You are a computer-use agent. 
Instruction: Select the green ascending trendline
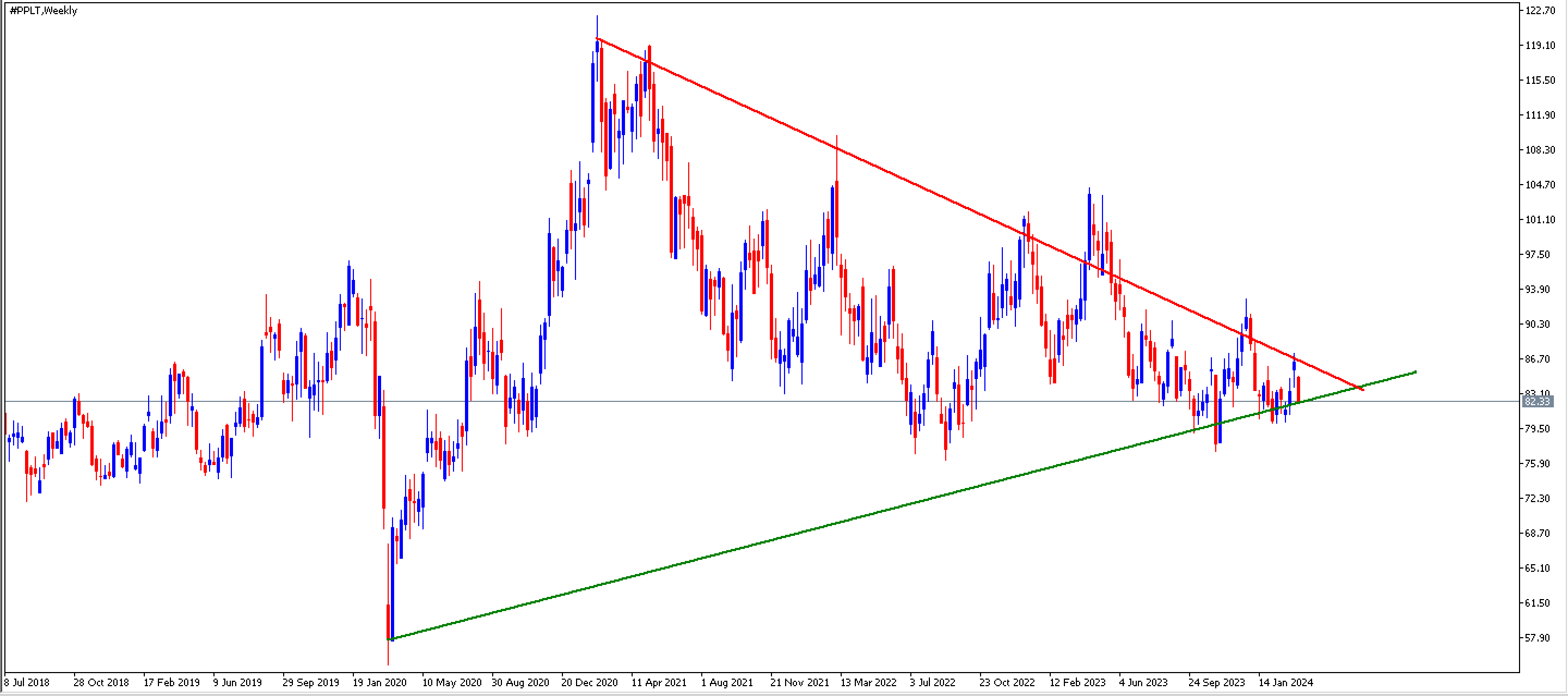point(901,505)
